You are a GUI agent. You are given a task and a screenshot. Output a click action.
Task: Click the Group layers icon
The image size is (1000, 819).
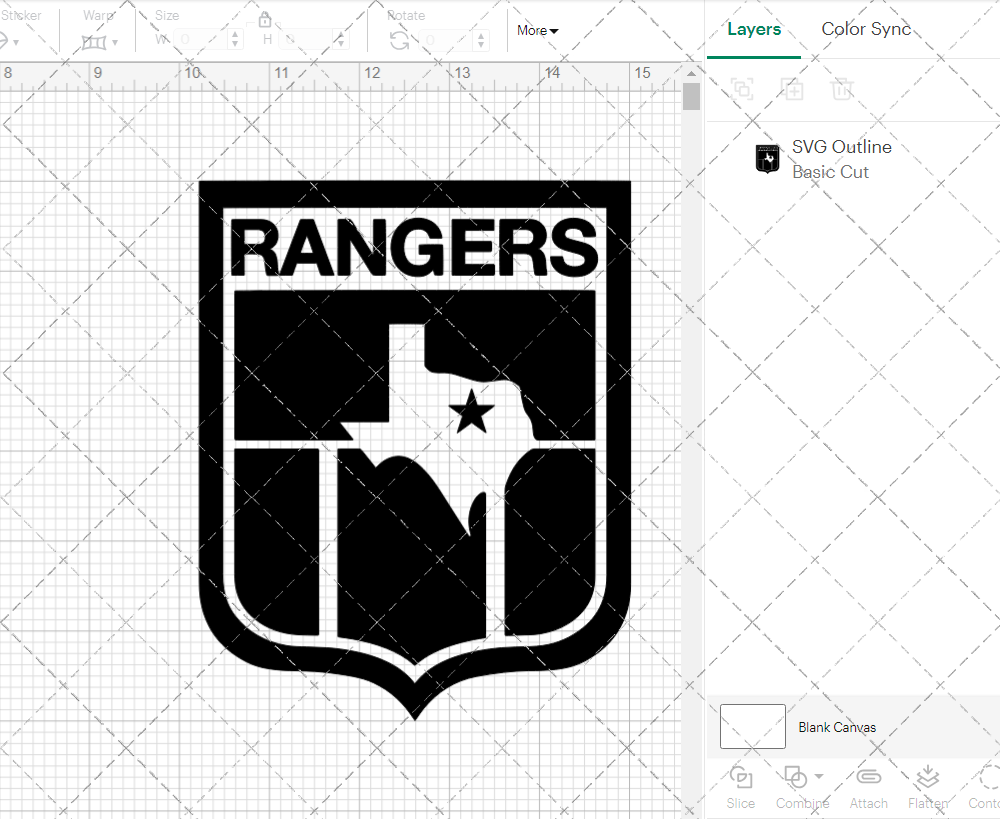click(x=741, y=89)
